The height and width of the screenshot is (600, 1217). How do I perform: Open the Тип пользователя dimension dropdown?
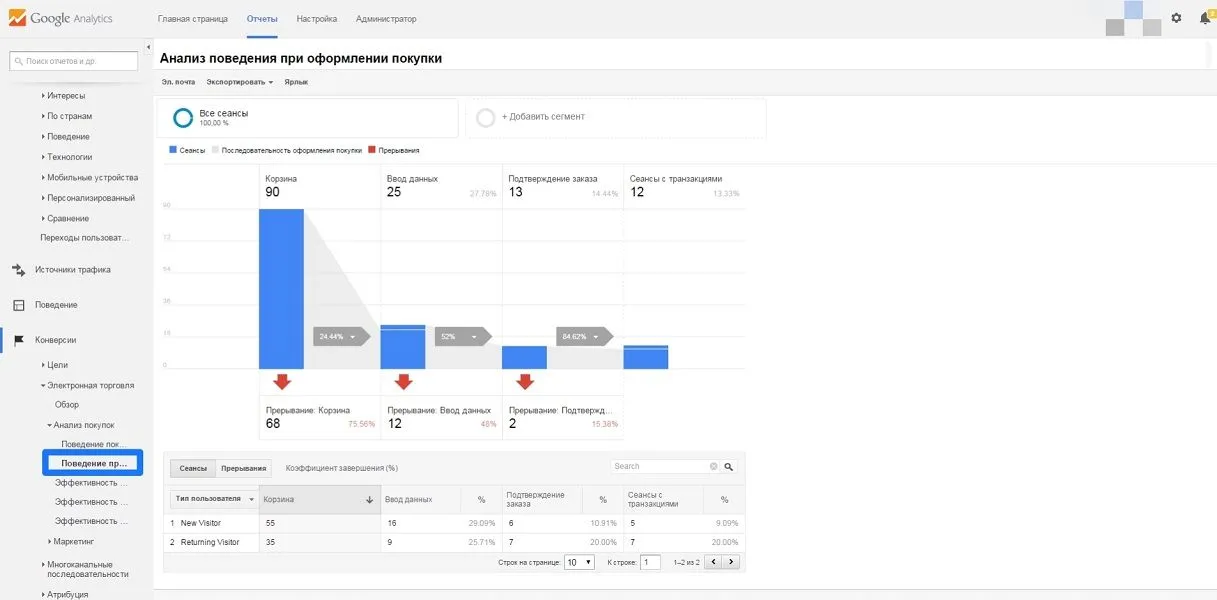pos(214,498)
